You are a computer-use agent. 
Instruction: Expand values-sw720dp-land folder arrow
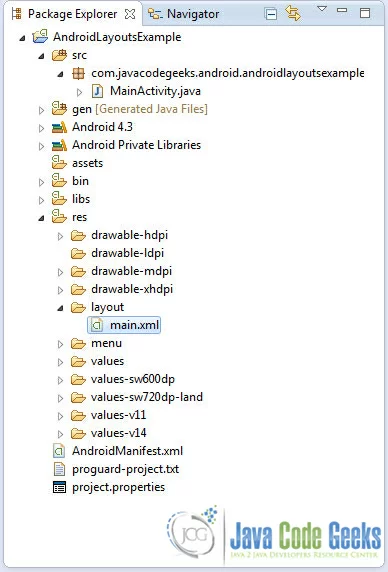(x=61, y=398)
